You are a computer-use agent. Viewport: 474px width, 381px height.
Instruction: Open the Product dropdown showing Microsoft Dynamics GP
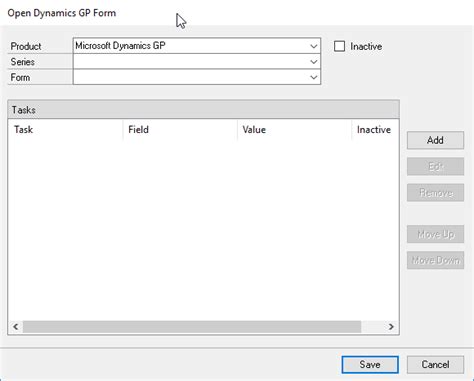[197, 46]
